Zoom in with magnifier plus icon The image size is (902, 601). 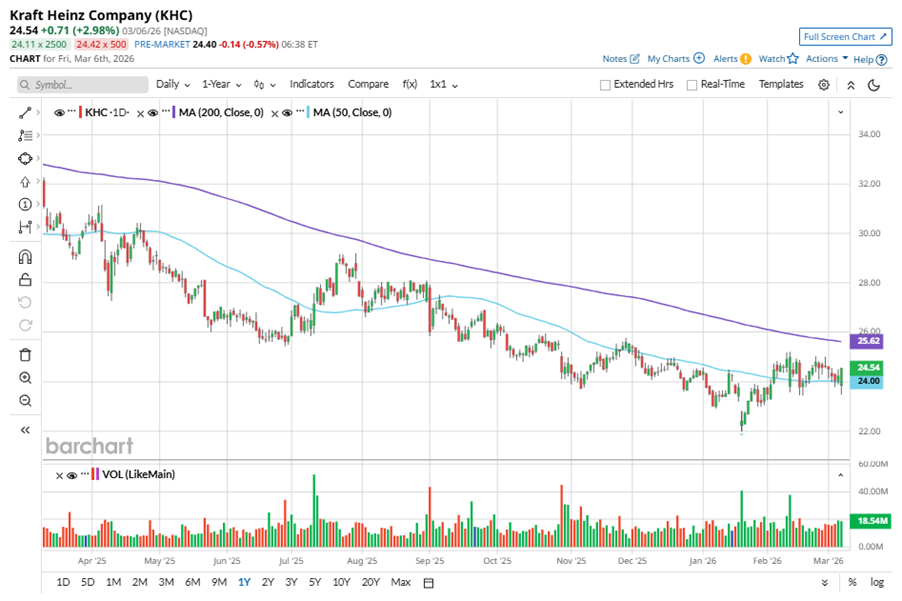click(x=25, y=378)
